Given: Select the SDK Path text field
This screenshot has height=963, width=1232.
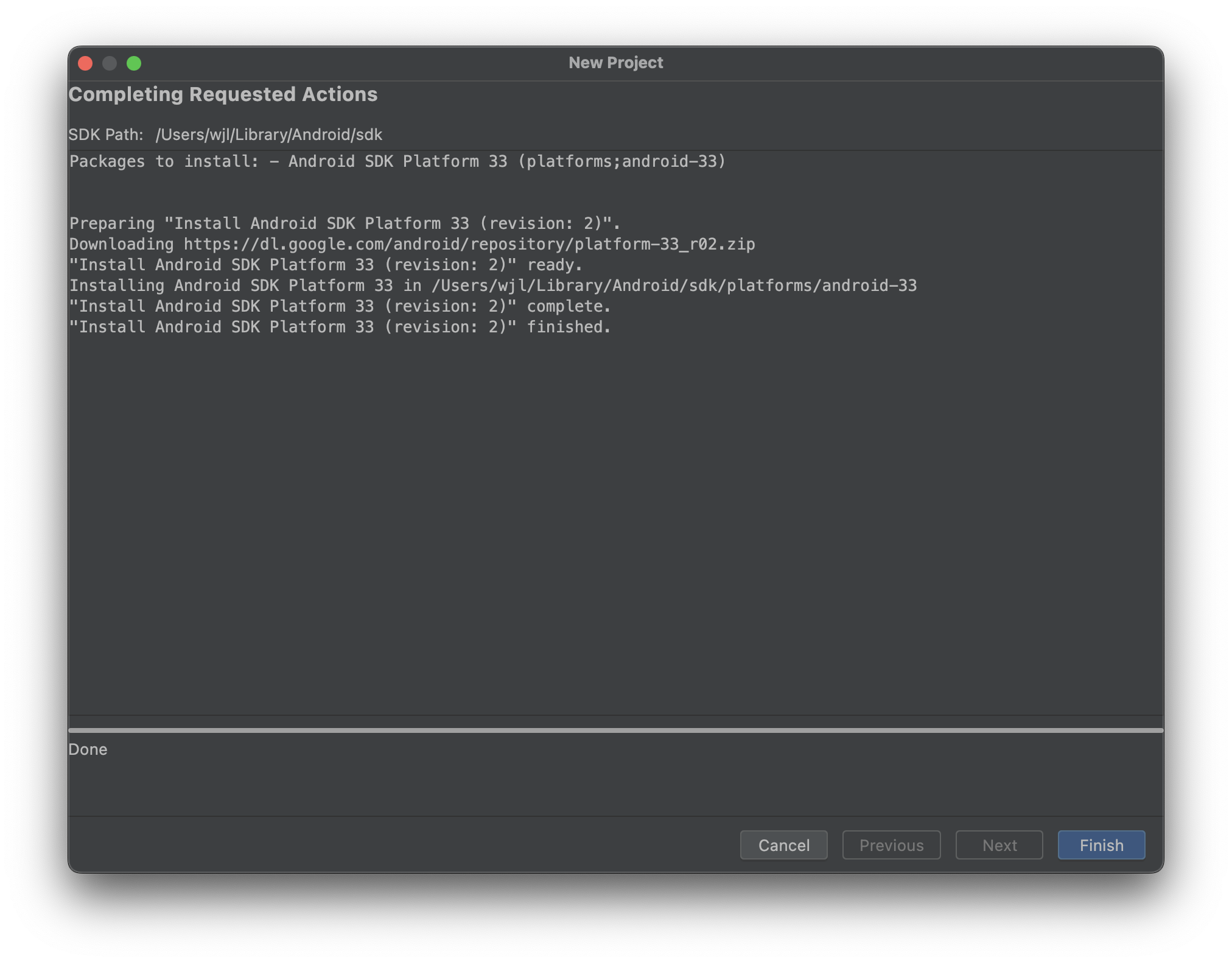Looking at the screenshot, I should pos(270,134).
